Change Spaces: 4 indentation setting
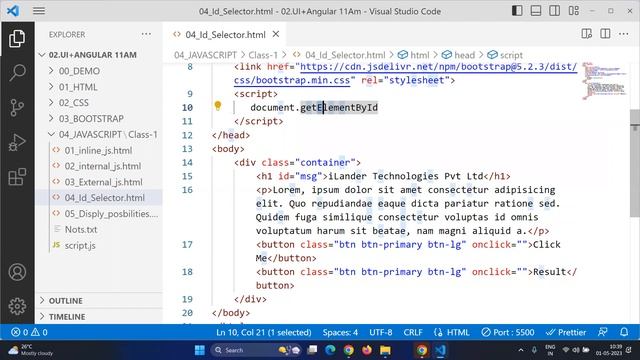640x360 pixels. click(340, 332)
